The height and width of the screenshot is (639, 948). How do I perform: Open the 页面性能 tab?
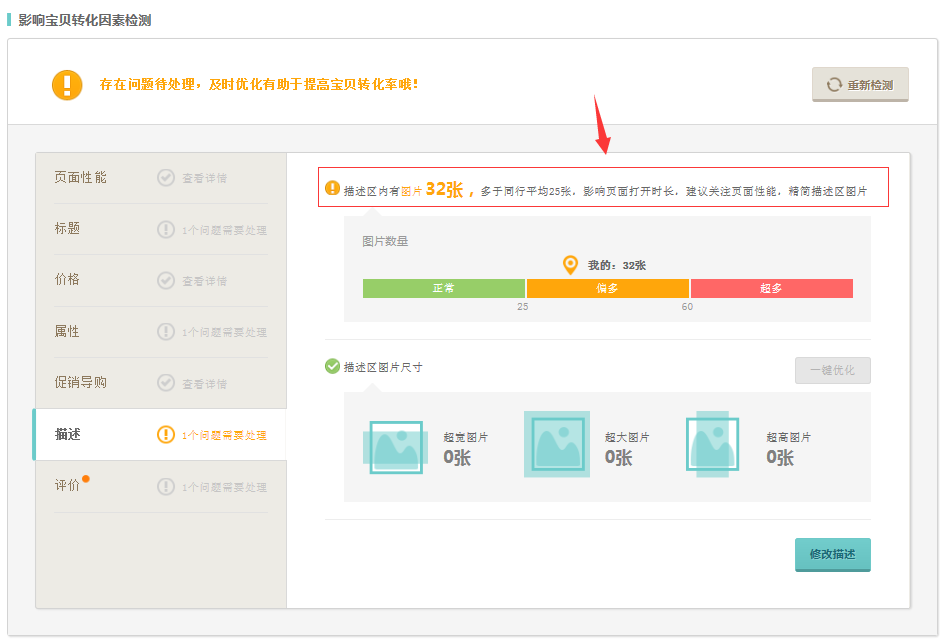coord(81,178)
